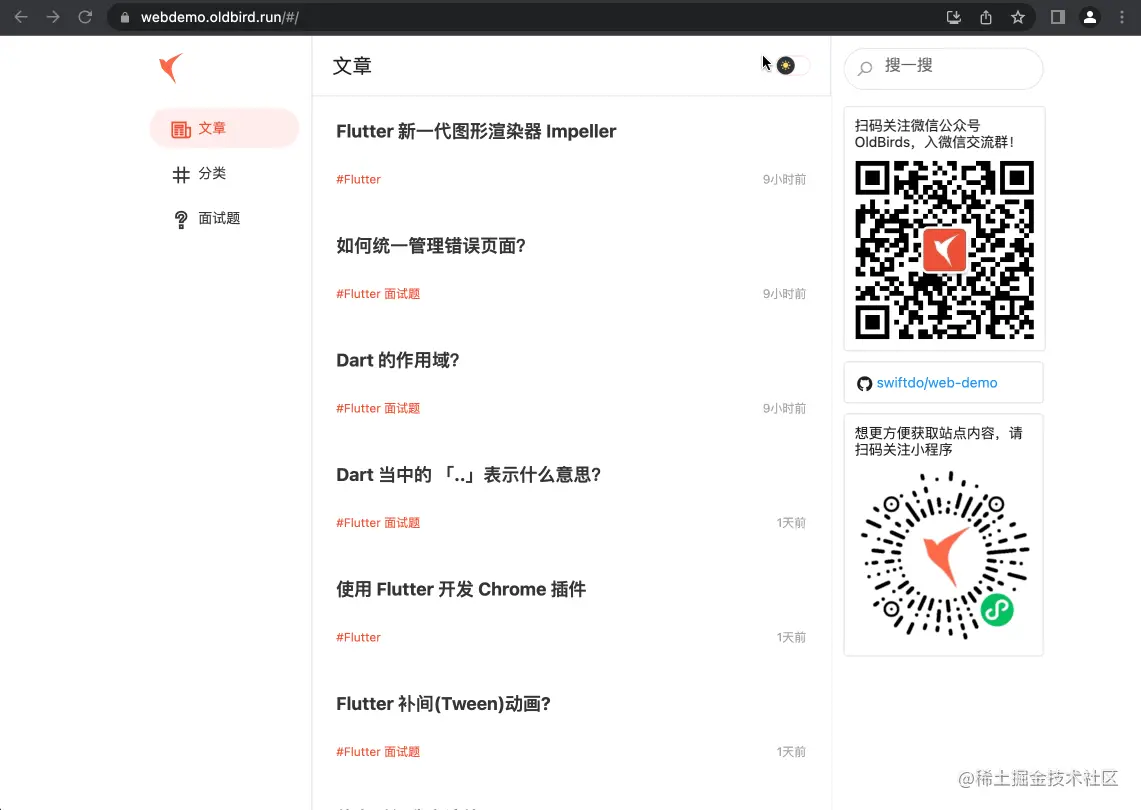Bookmark the page with star icon
1141x810 pixels.
click(x=1018, y=17)
